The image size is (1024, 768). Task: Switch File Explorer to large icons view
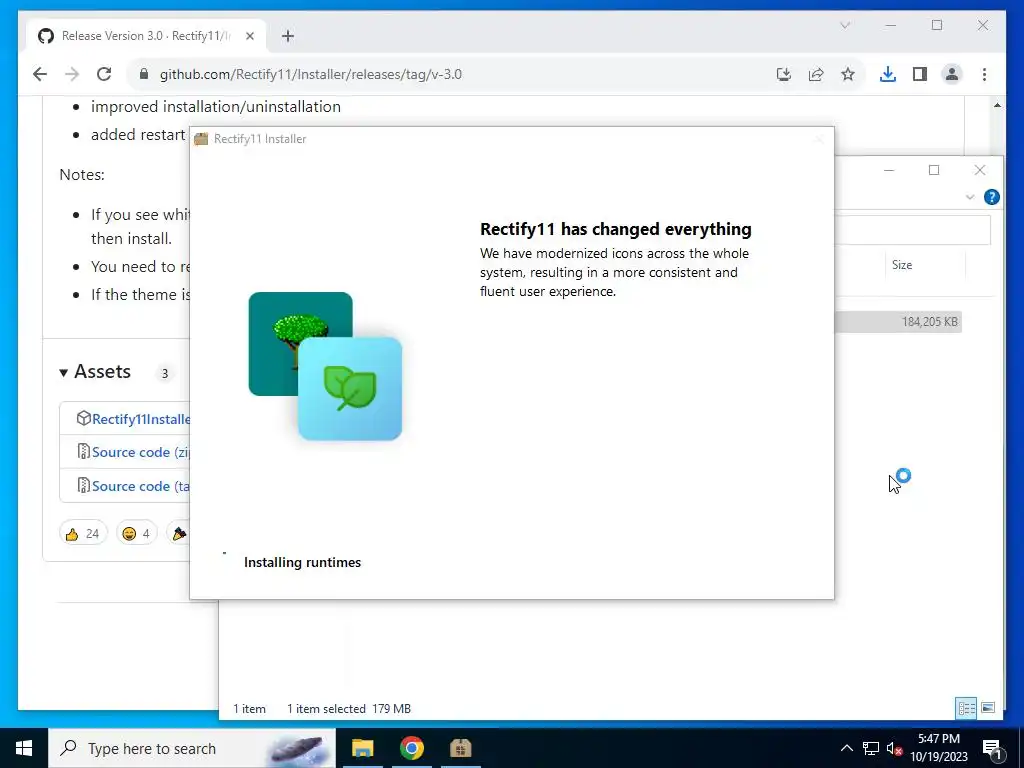(988, 708)
